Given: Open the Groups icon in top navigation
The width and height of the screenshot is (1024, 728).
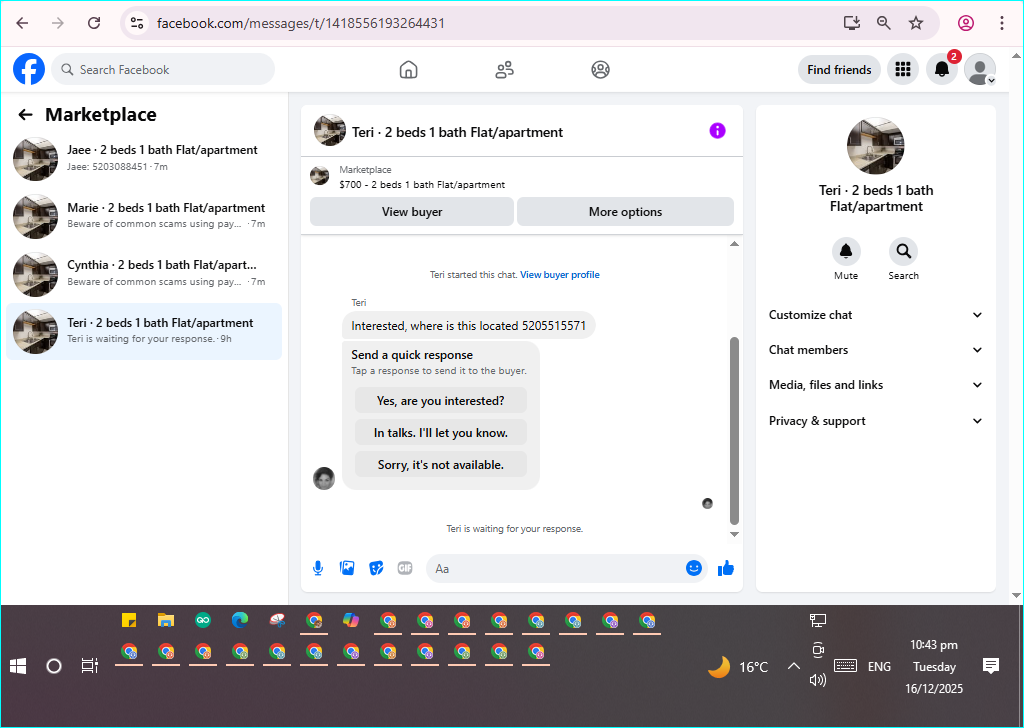Looking at the screenshot, I should click(x=600, y=69).
